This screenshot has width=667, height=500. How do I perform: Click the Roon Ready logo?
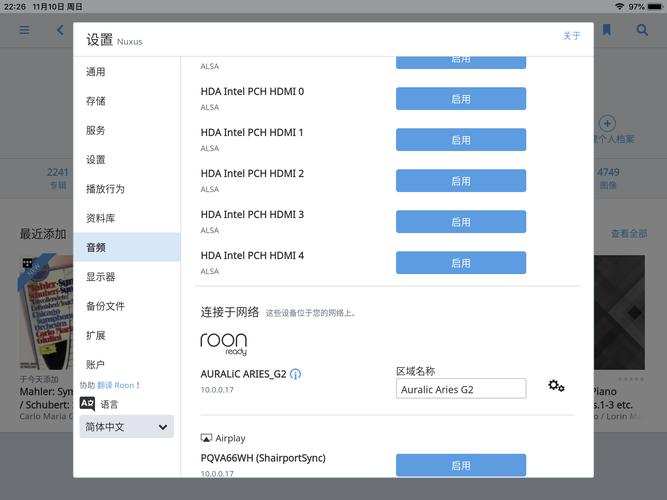pos(224,344)
